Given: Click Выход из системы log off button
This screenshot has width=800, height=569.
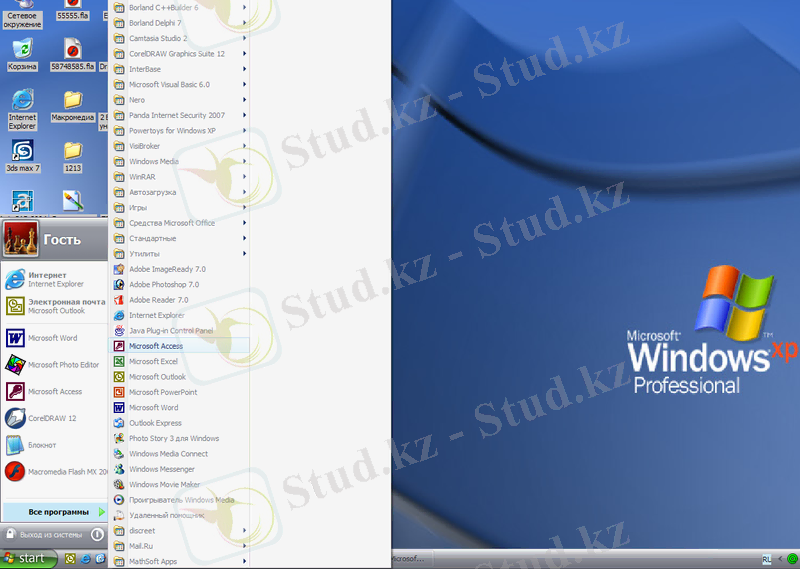Looking at the screenshot, I should coord(44,535).
